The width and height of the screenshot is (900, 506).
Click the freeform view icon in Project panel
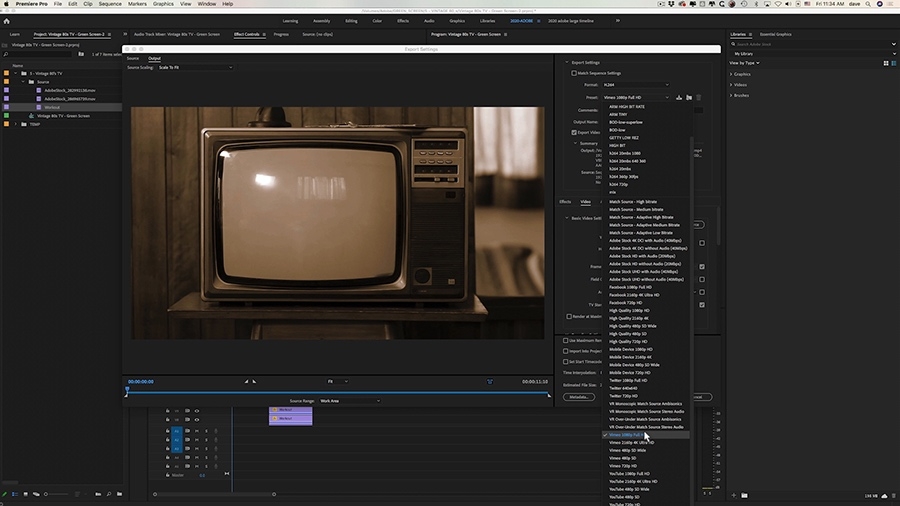tap(36, 494)
